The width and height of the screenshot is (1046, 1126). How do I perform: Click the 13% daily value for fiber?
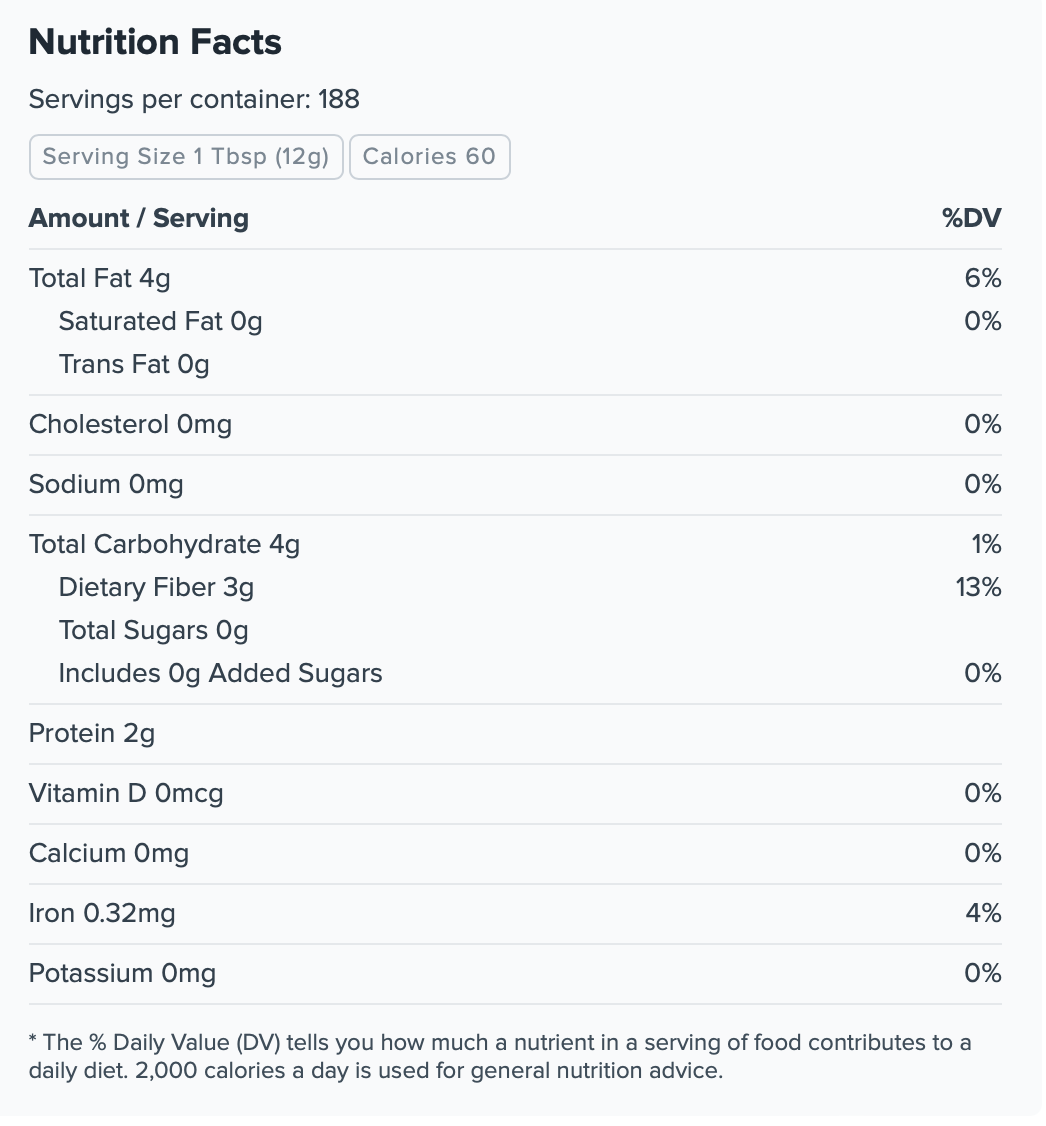pyautogui.click(x=979, y=588)
